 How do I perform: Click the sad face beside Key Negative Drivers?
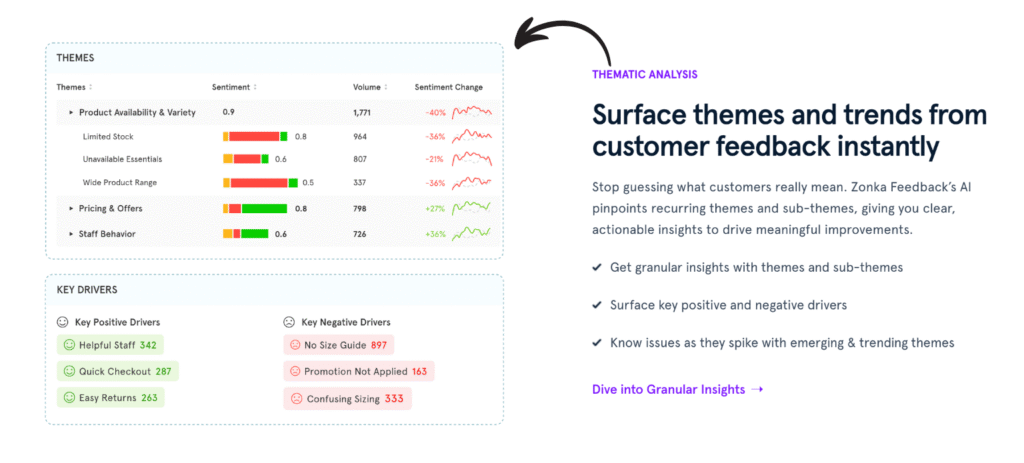pyautogui.click(x=289, y=322)
